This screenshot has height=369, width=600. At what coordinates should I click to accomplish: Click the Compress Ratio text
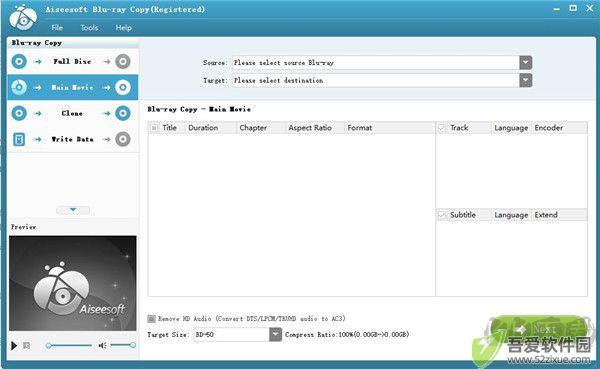coord(347,335)
